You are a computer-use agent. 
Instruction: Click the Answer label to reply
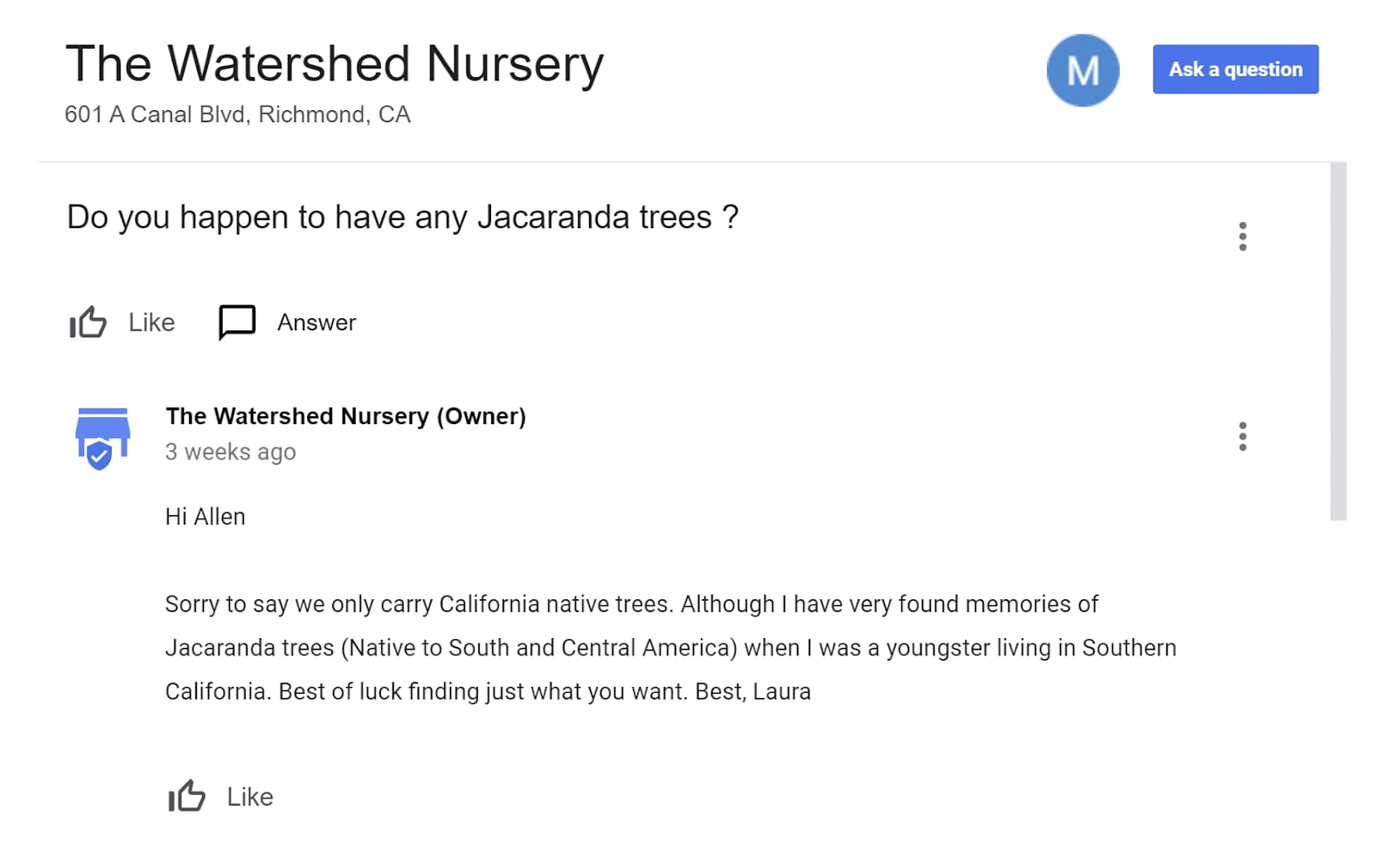(317, 323)
